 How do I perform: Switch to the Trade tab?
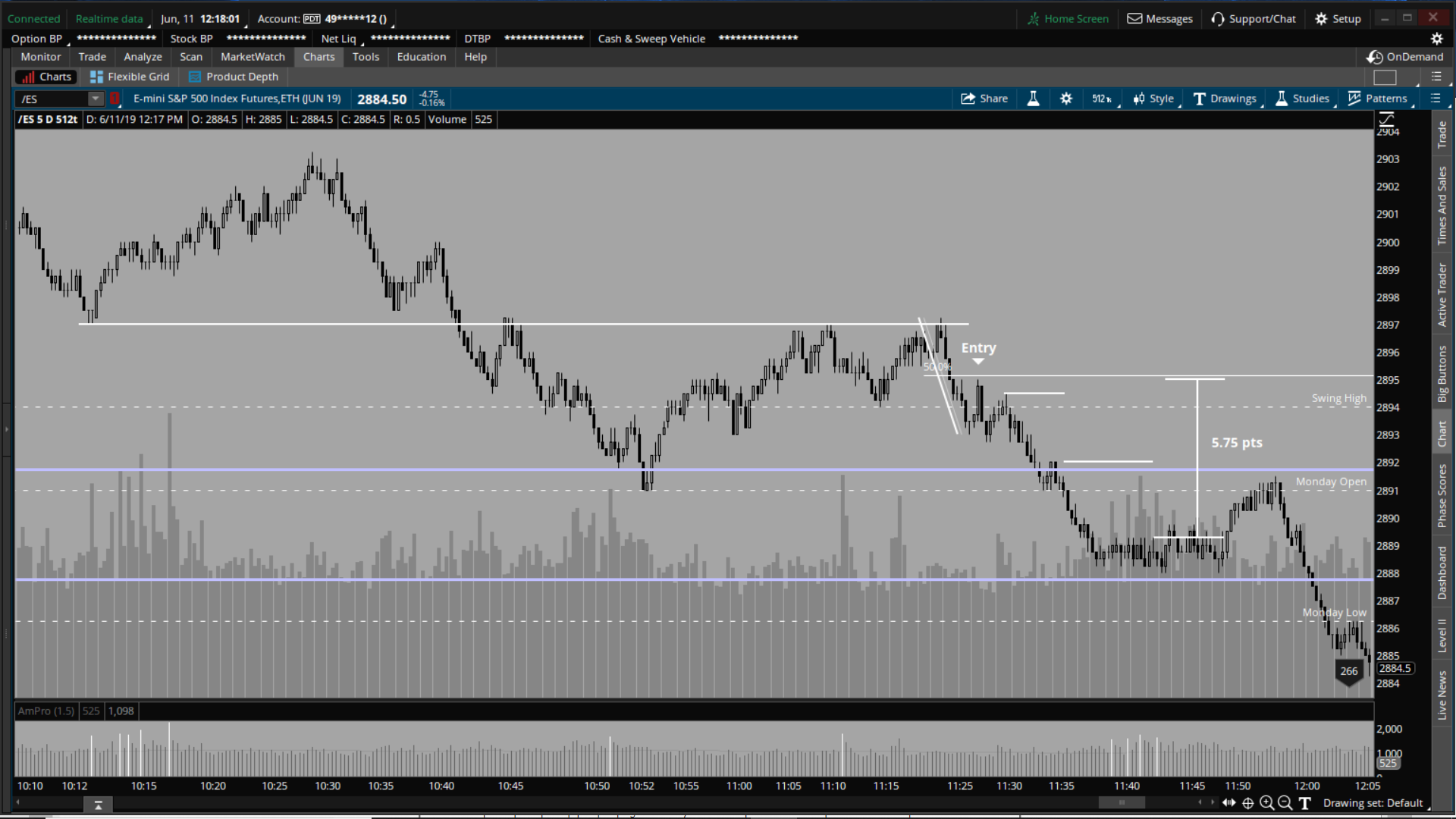[x=93, y=57]
